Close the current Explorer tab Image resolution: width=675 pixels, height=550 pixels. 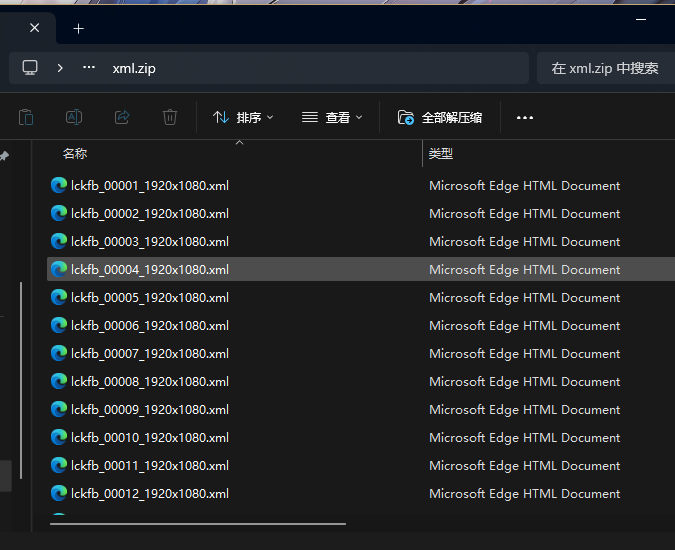34,28
